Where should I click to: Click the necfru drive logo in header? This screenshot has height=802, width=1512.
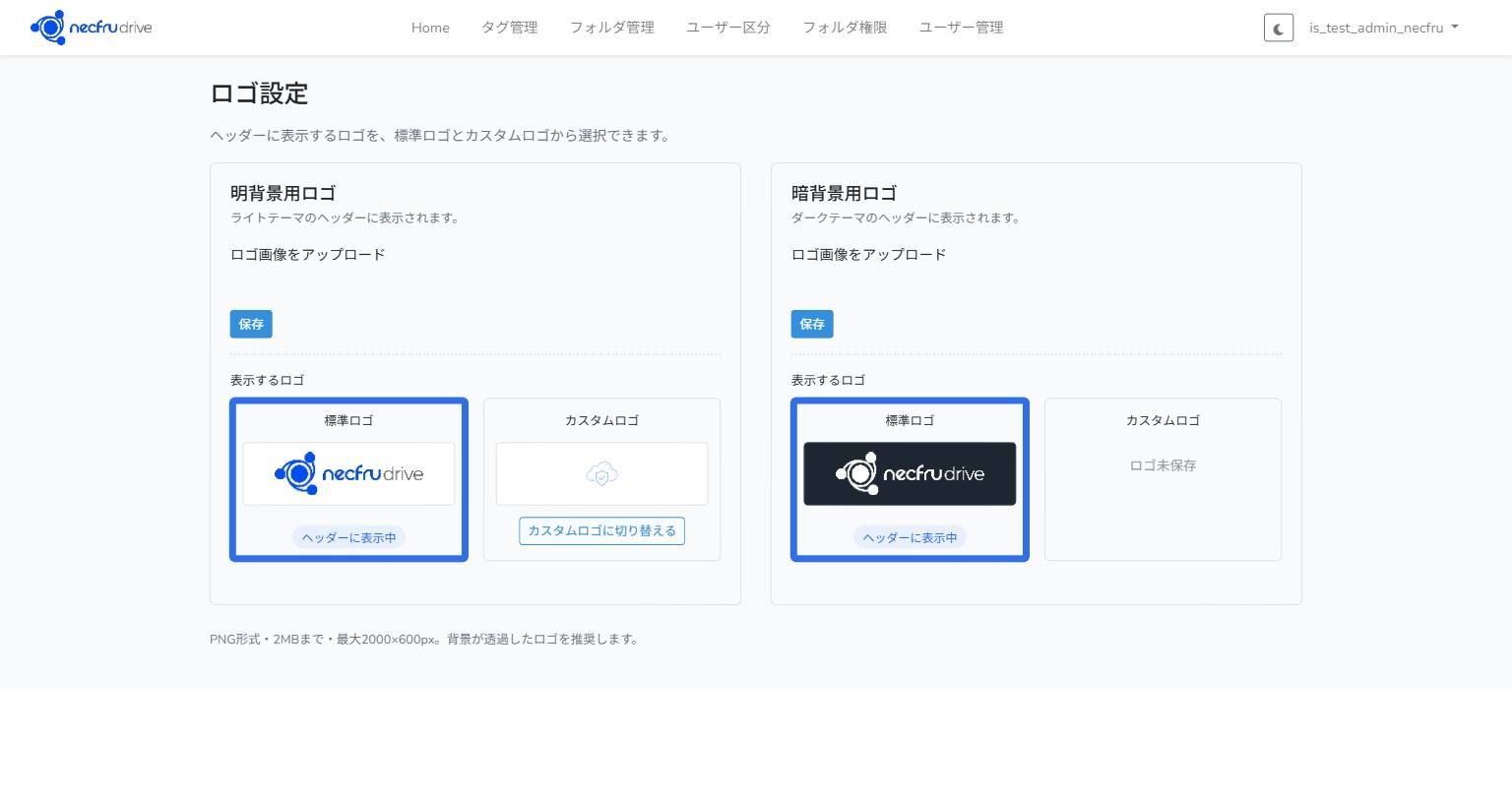click(92, 28)
